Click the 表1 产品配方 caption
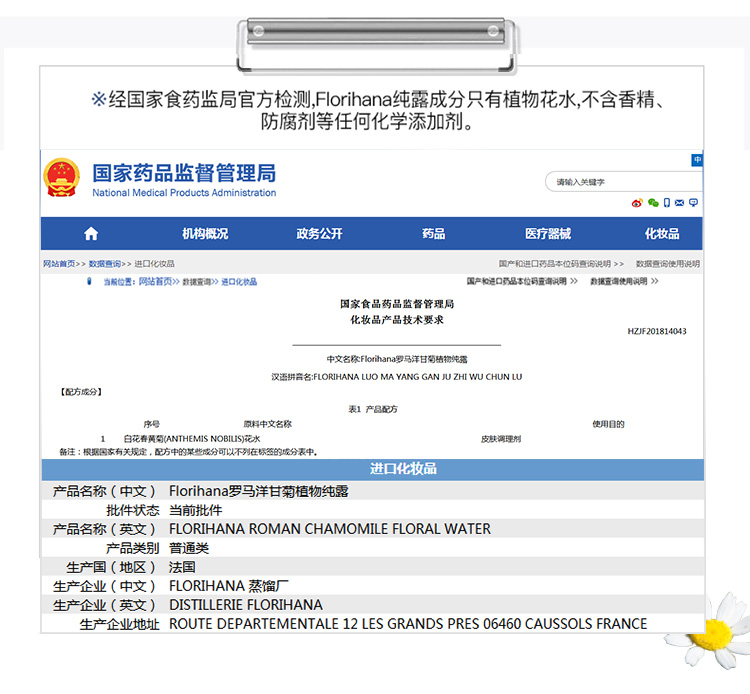Viewport: 750px width, 694px height. pos(373,409)
